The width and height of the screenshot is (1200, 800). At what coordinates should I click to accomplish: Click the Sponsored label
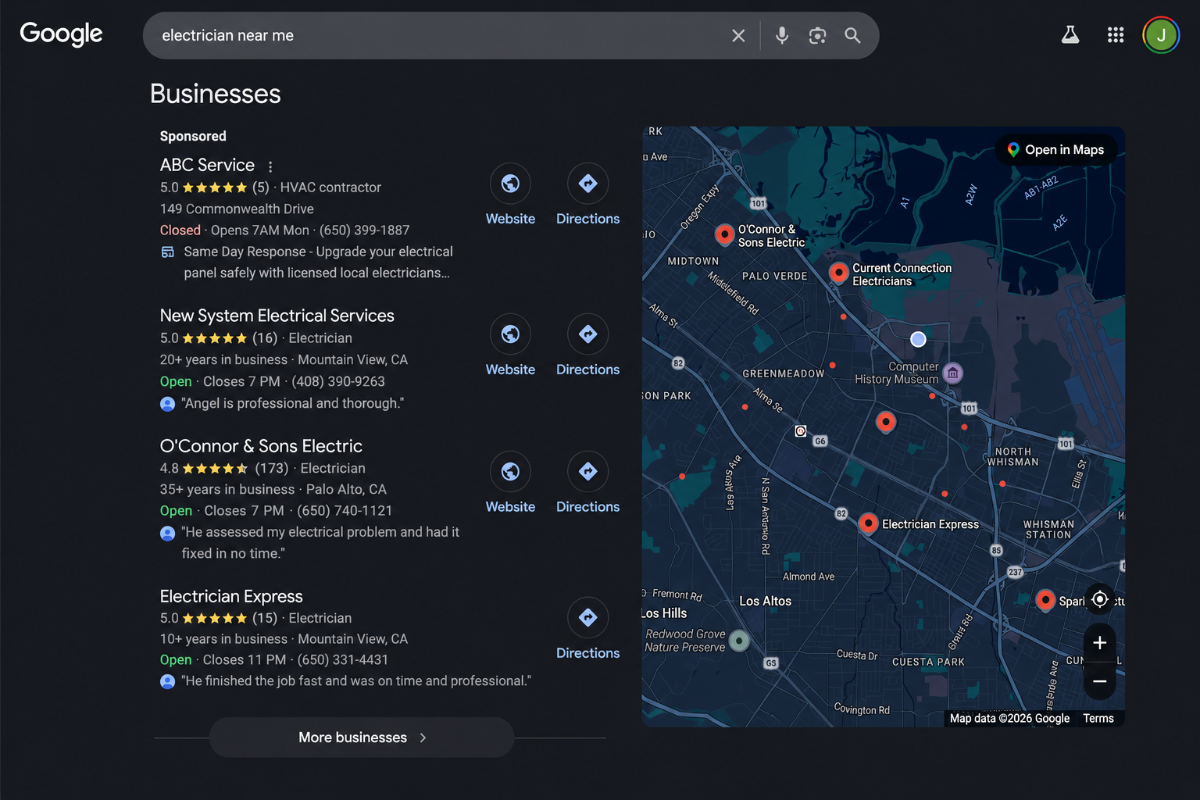coord(193,136)
